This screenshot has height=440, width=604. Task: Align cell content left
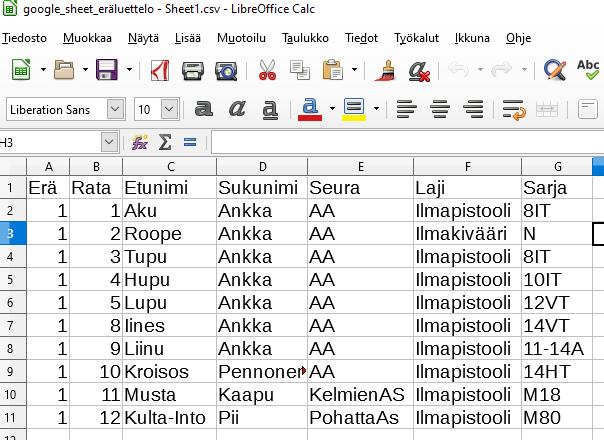[407, 109]
